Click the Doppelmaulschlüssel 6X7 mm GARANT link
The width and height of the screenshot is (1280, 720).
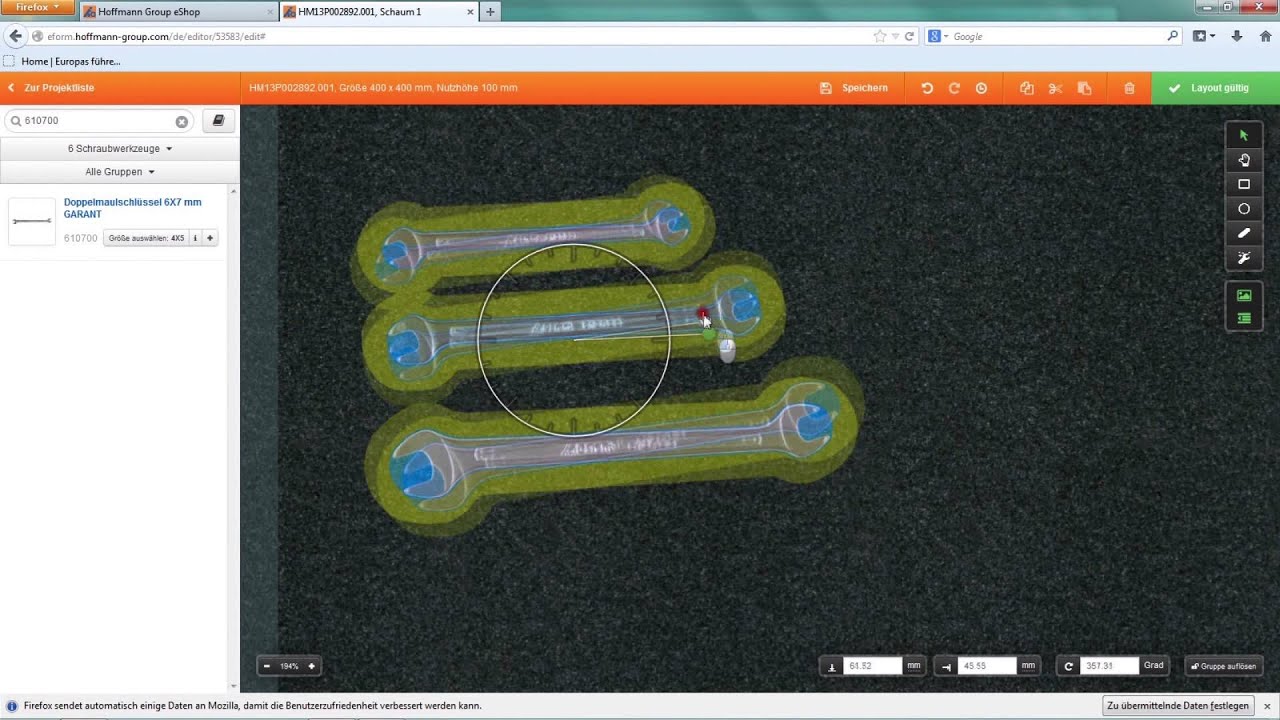[132, 208]
